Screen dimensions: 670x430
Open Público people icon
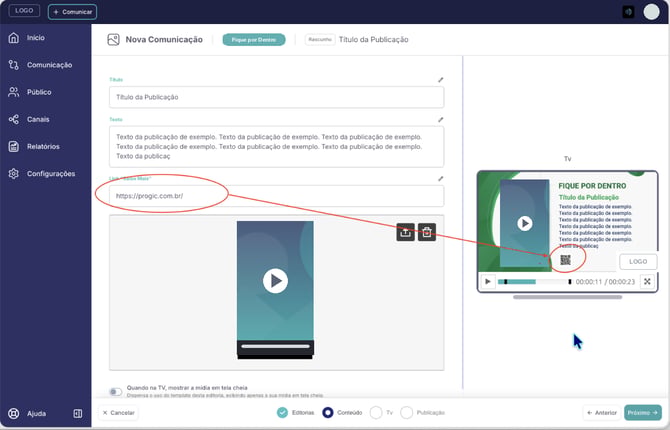(x=14, y=92)
